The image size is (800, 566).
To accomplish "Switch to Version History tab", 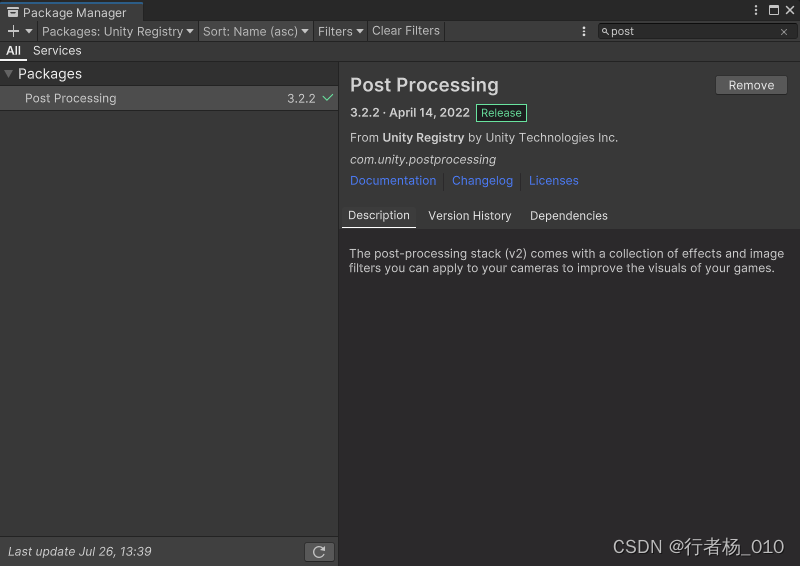I will click(x=469, y=216).
